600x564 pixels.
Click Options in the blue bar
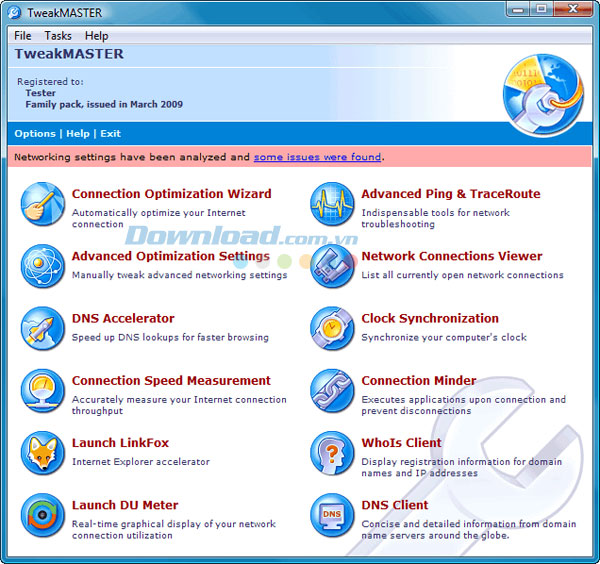[x=35, y=133]
